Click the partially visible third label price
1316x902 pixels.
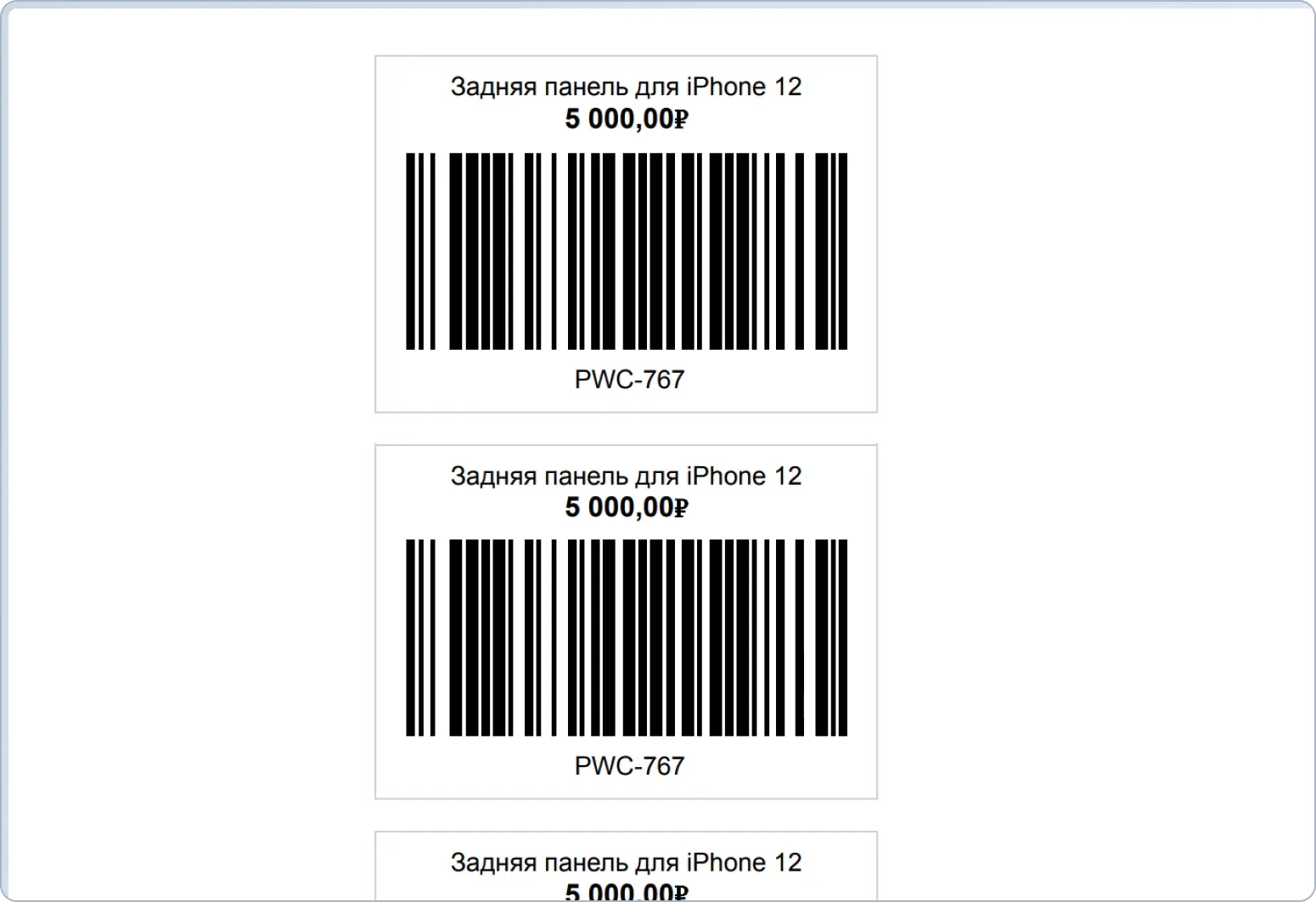[627, 892]
